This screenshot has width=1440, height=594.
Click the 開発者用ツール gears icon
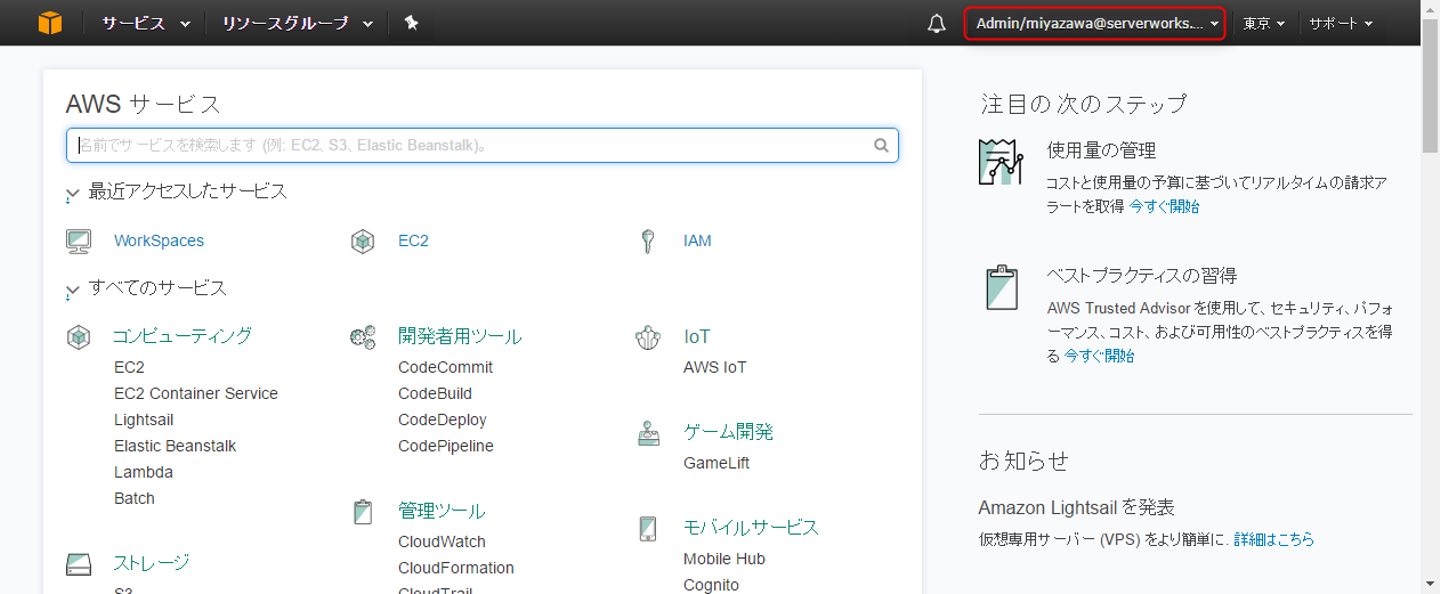click(363, 337)
